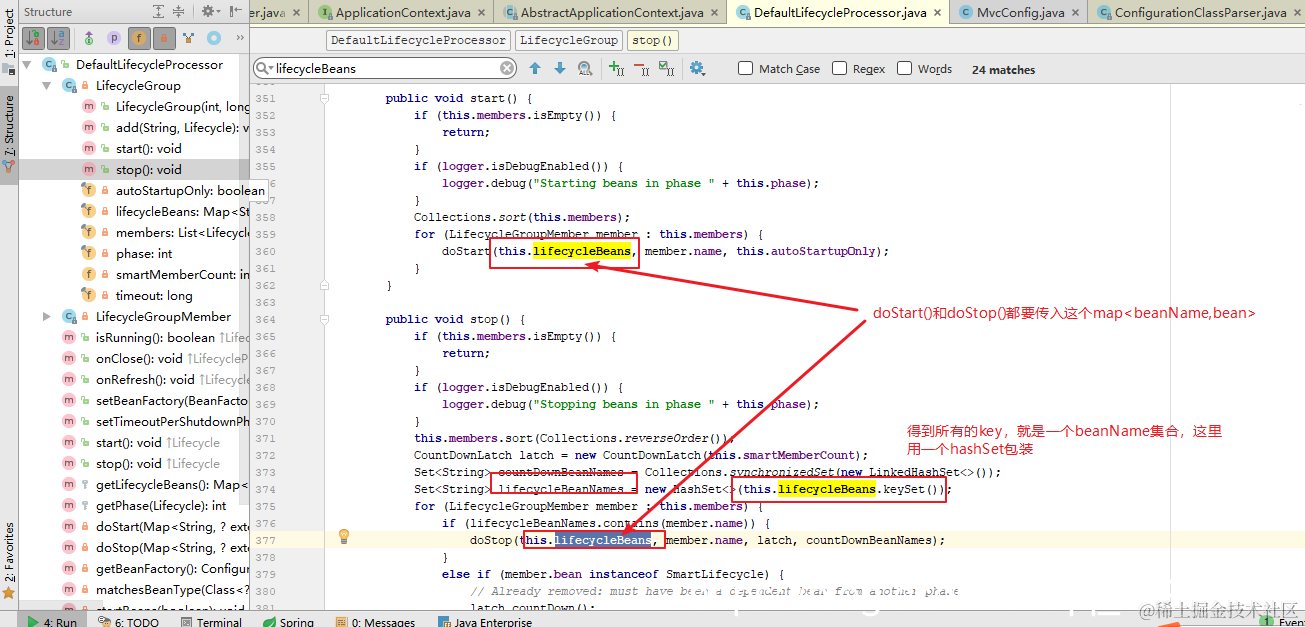Switch to ApplicationContext.java tab
Image resolution: width=1305 pixels, height=627 pixels.
click(401, 13)
